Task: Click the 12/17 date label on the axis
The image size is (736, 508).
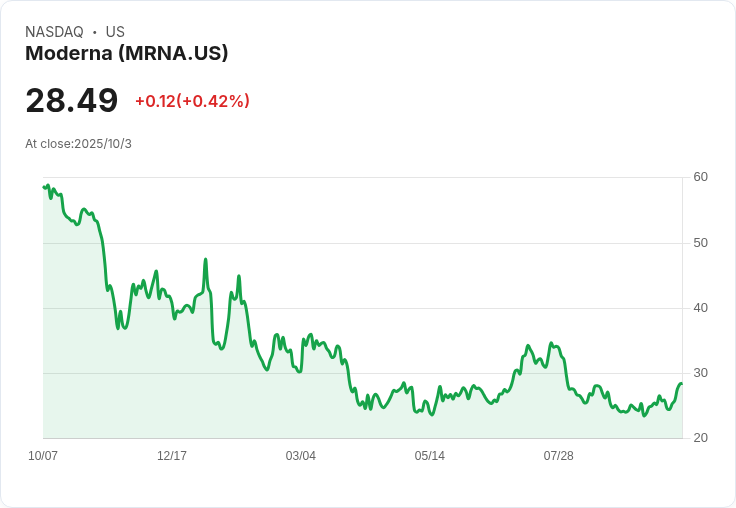Action: [x=172, y=456]
